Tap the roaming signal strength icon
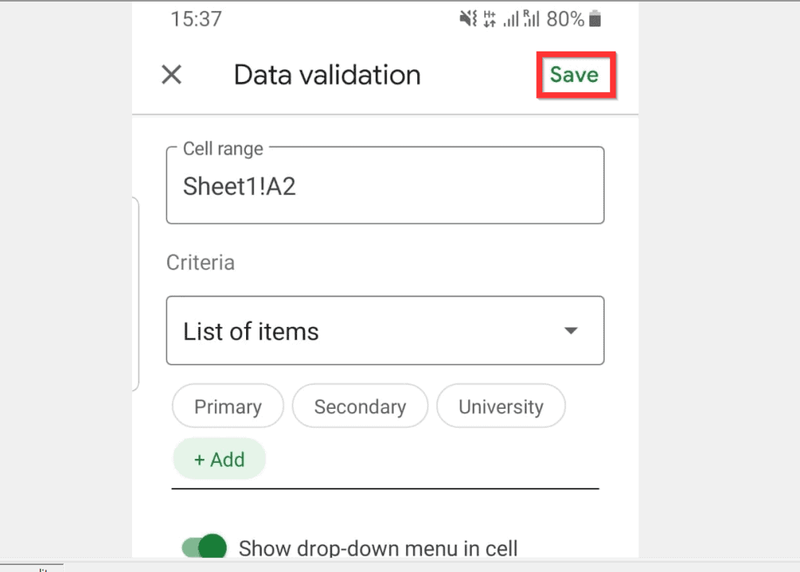 [x=531, y=19]
